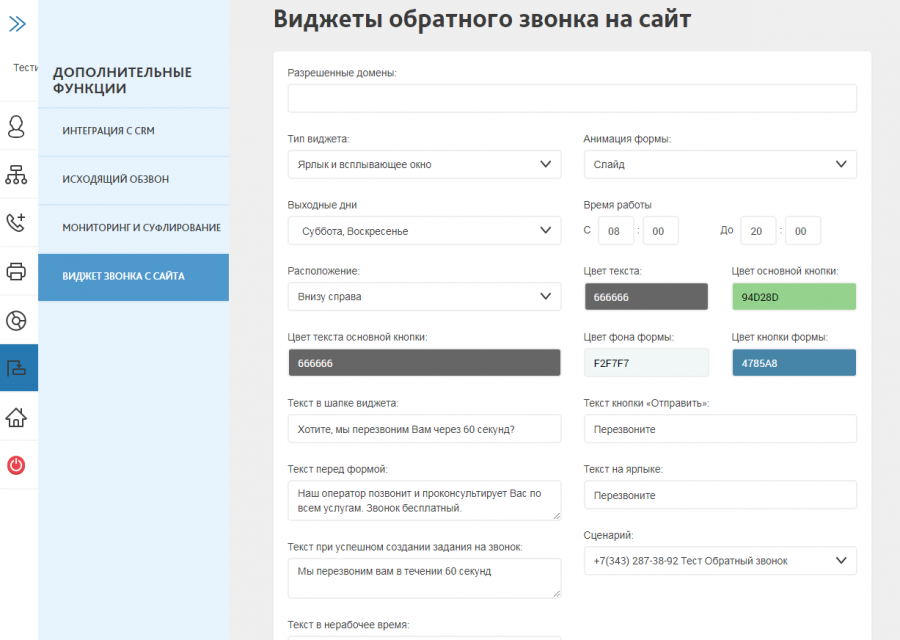Expand the 'Анимация формы' dropdown
Viewport: 900px width, 640px height.
point(720,164)
